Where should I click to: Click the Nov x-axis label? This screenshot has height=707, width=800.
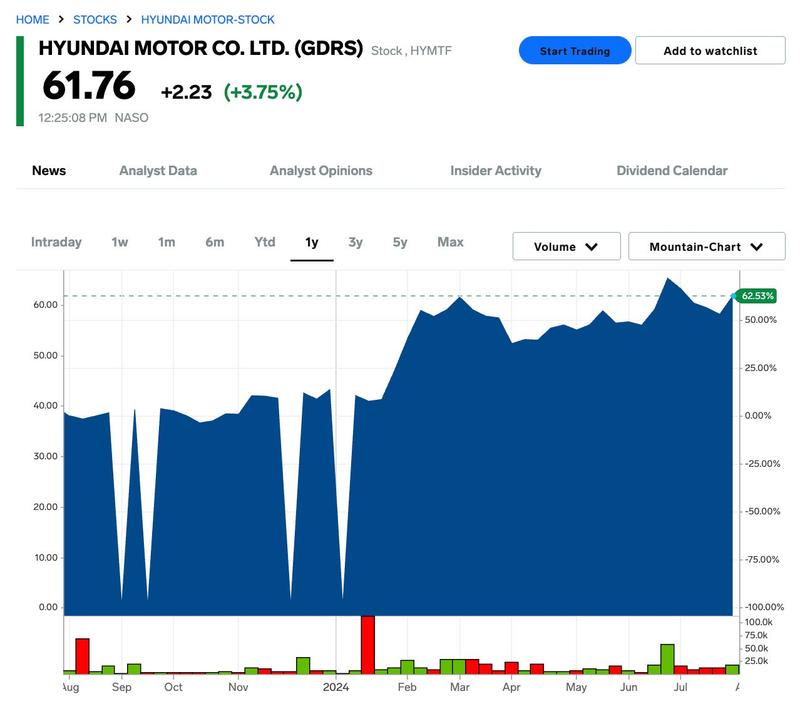point(238,687)
